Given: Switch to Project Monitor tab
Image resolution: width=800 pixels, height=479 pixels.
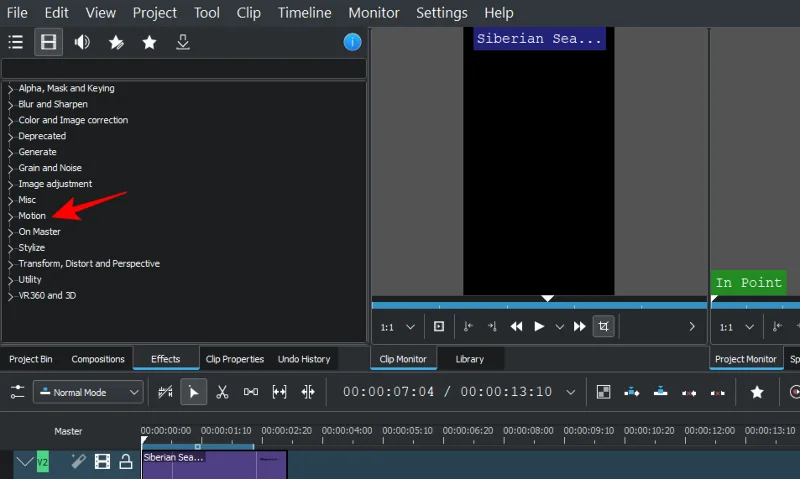Looking at the screenshot, I should pyautogui.click(x=746, y=359).
